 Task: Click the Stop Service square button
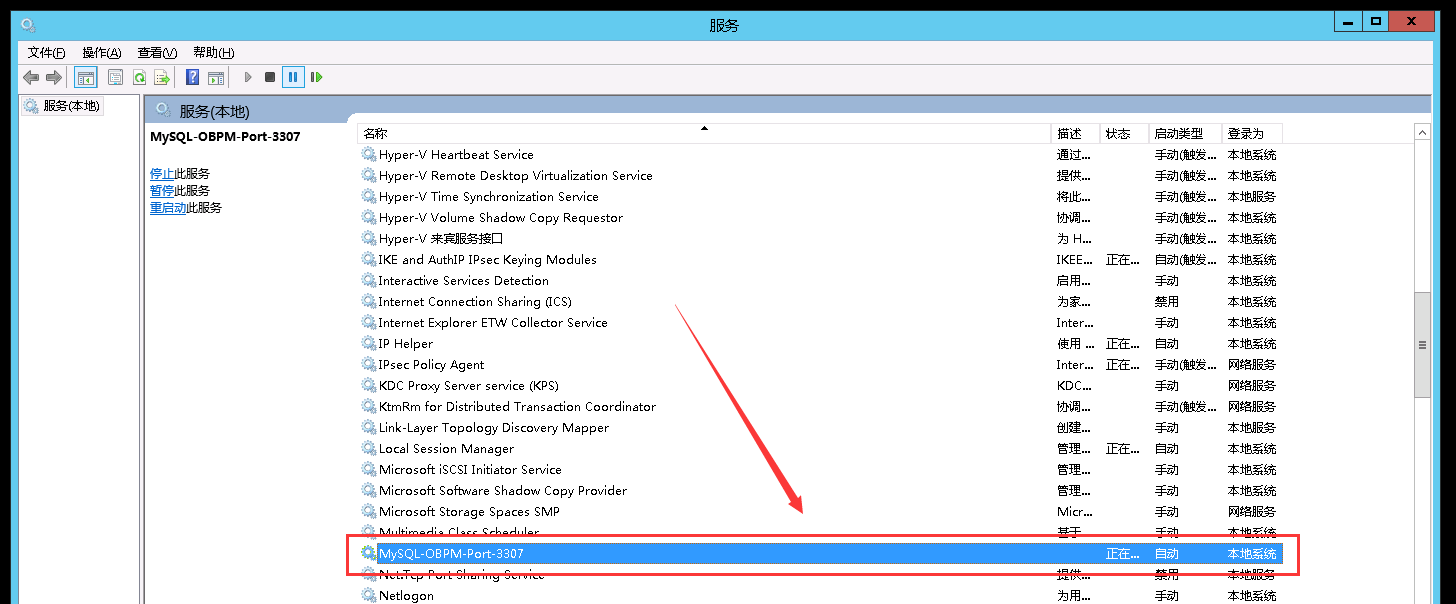point(270,77)
